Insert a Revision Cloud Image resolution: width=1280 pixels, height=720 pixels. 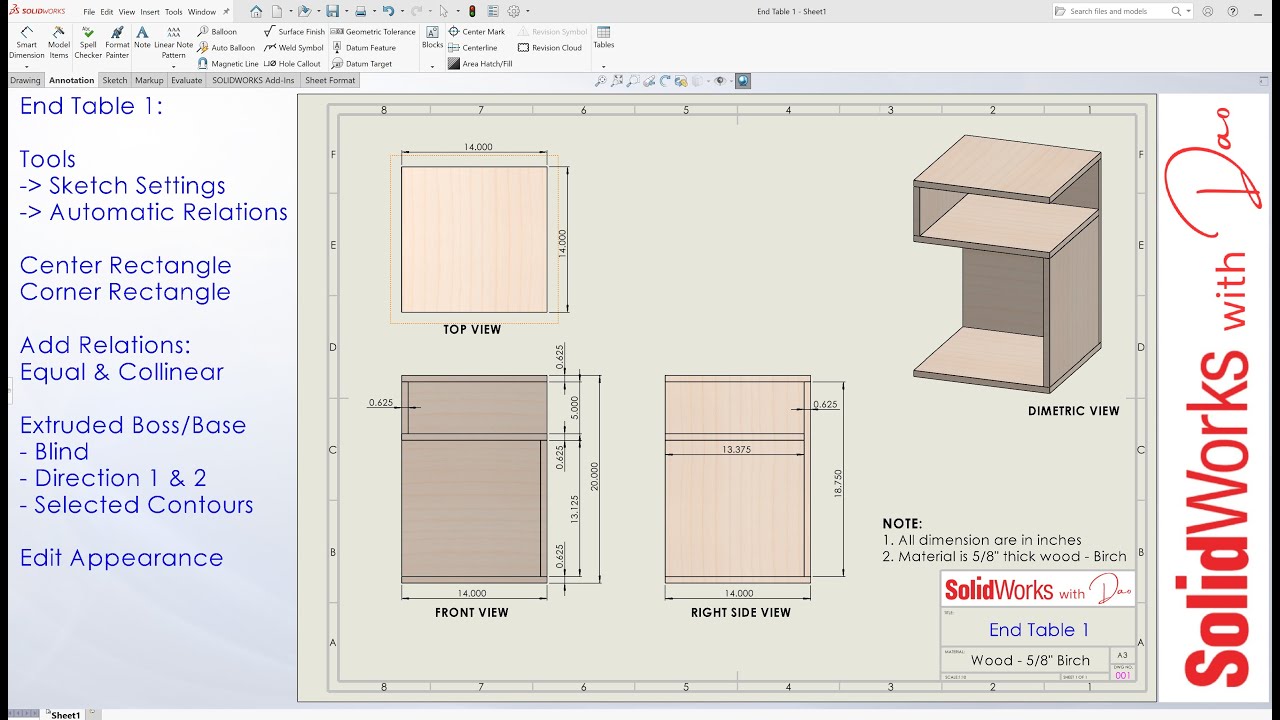click(549, 48)
